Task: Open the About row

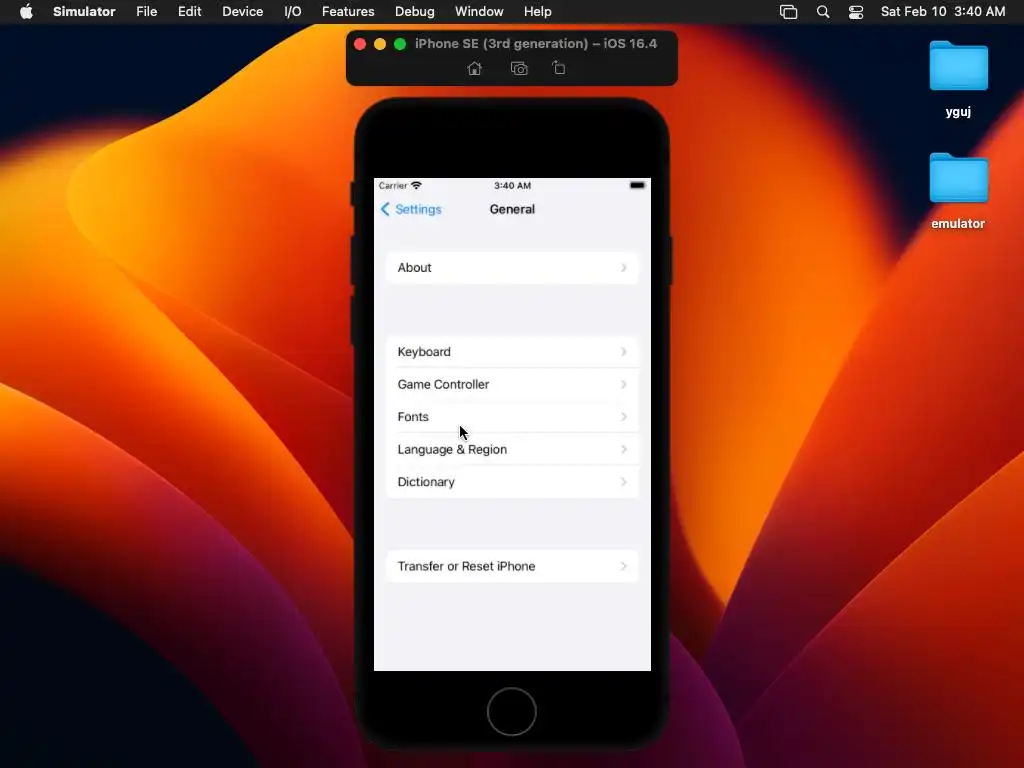Action: pyautogui.click(x=513, y=268)
